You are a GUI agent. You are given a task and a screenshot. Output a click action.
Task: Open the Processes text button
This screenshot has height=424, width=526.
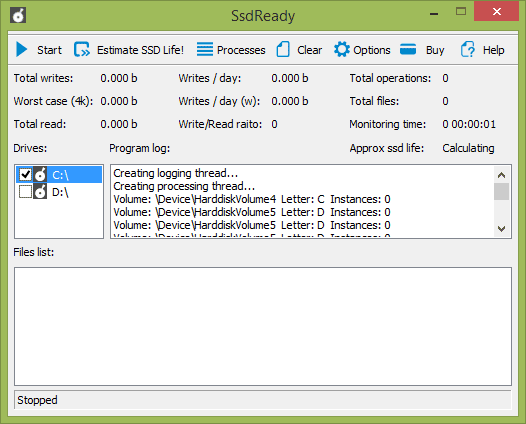[241, 50]
